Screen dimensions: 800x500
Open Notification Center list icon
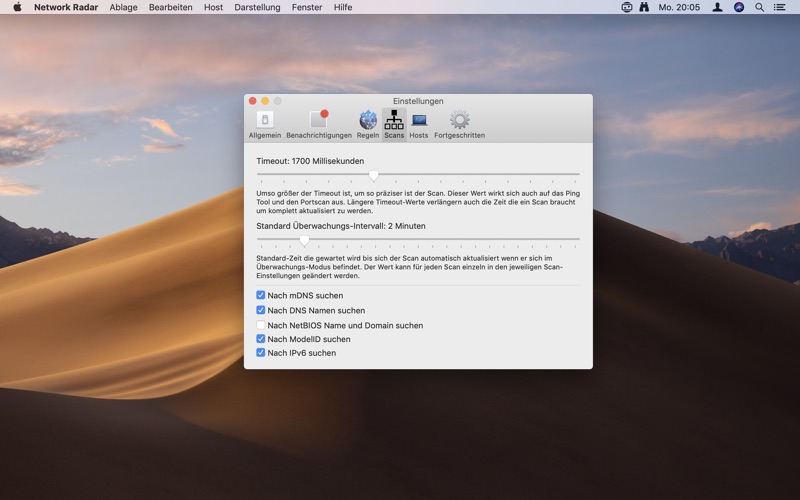tap(780, 7)
